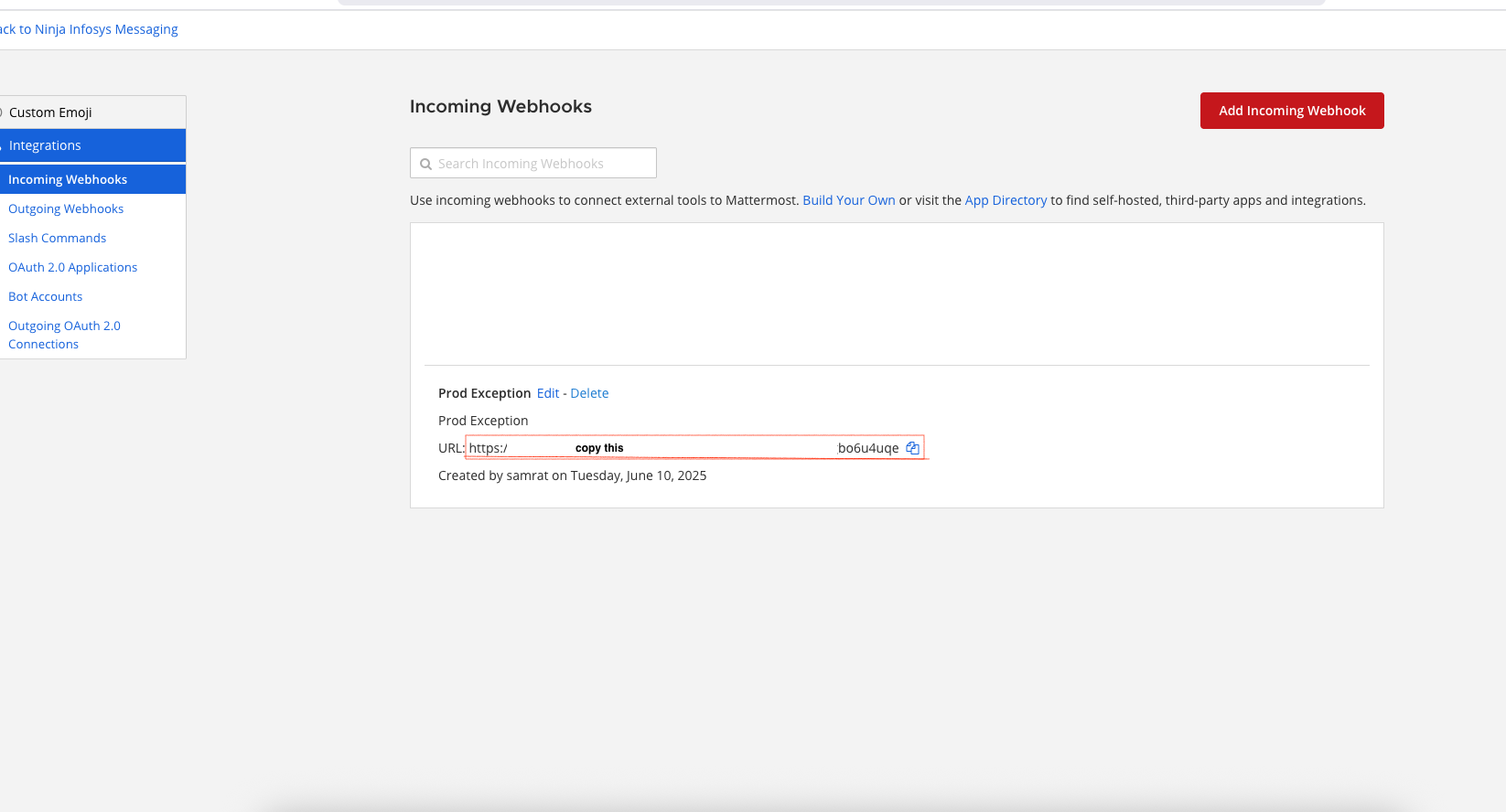Focus the Search Incoming Webhooks field
This screenshot has width=1506, height=812.
(x=540, y=164)
